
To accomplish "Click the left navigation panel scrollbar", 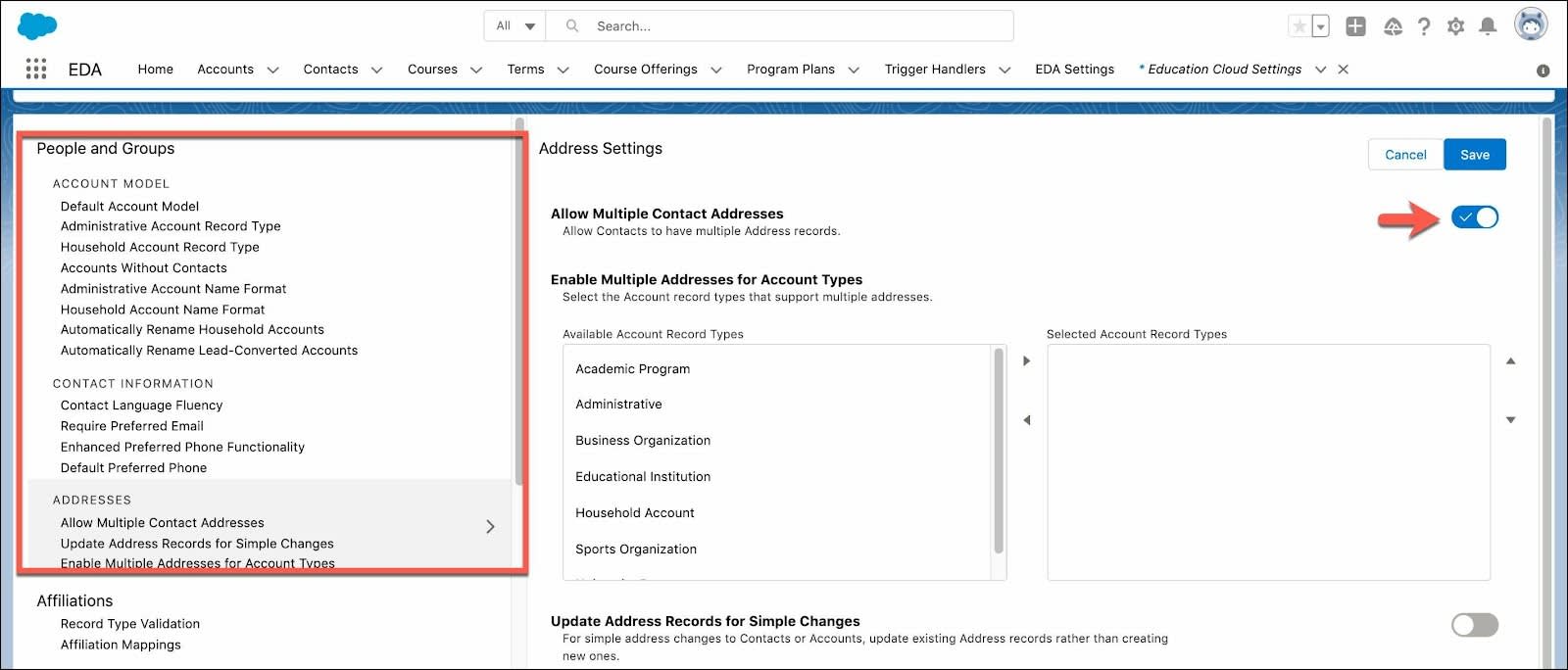I will (x=518, y=304).
